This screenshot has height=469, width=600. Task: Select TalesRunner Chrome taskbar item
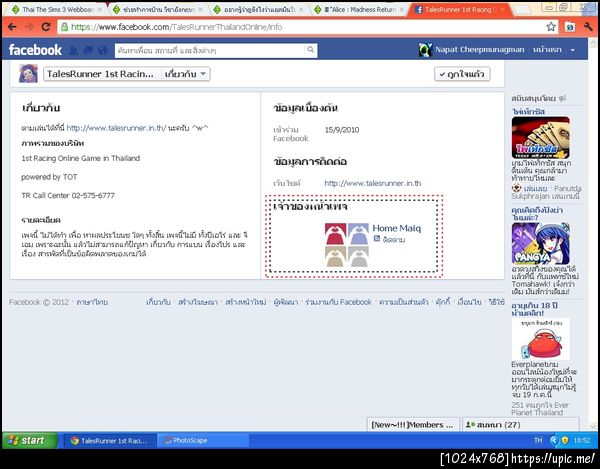coord(109,441)
